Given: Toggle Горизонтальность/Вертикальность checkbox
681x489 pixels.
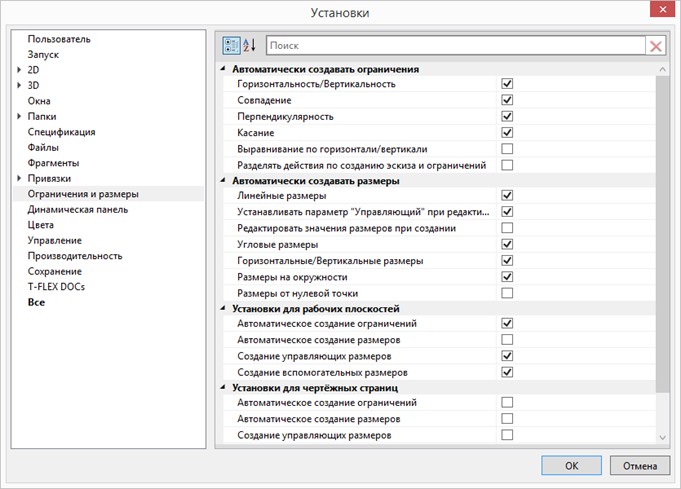Looking at the screenshot, I should pos(507,83).
